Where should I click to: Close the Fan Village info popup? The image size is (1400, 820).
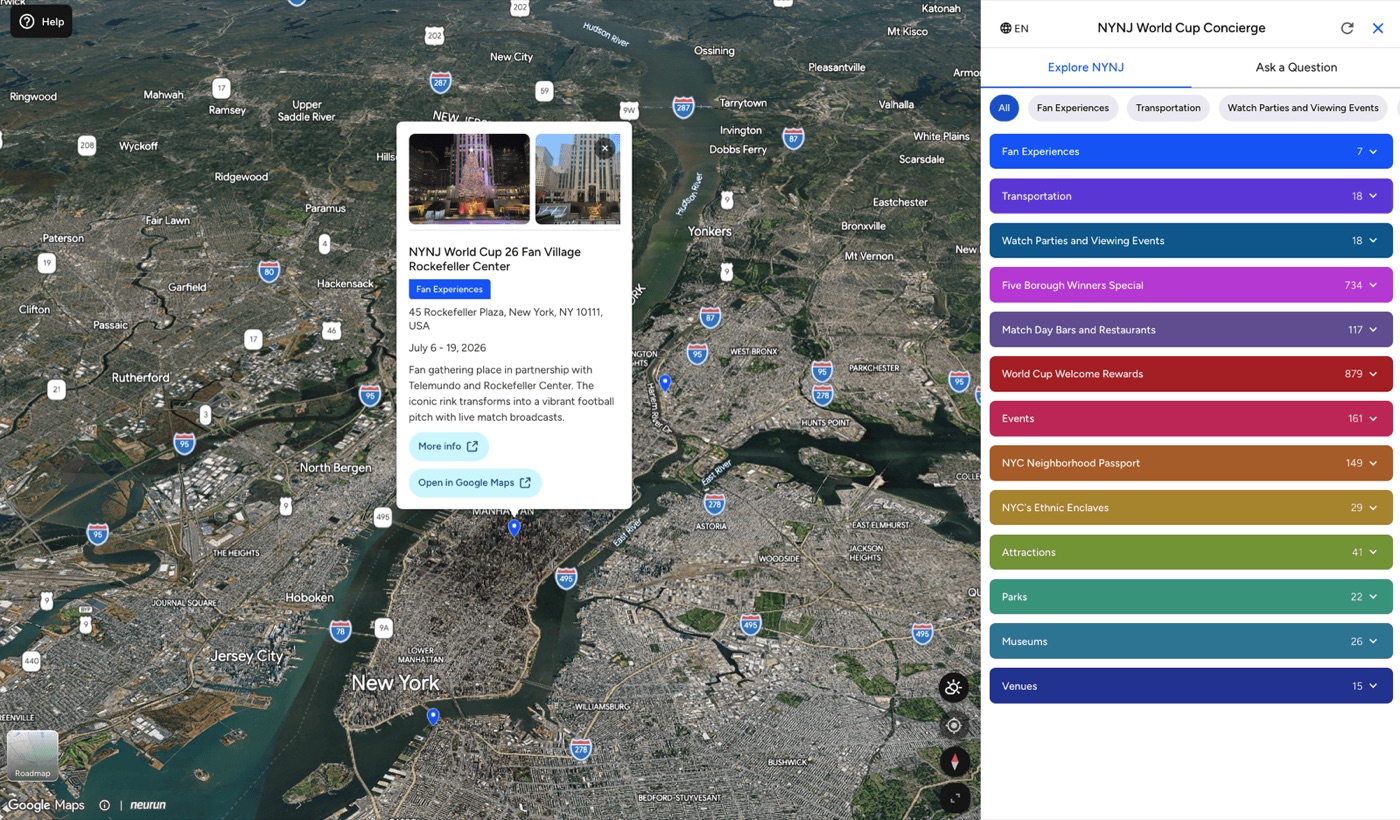click(x=604, y=148)
